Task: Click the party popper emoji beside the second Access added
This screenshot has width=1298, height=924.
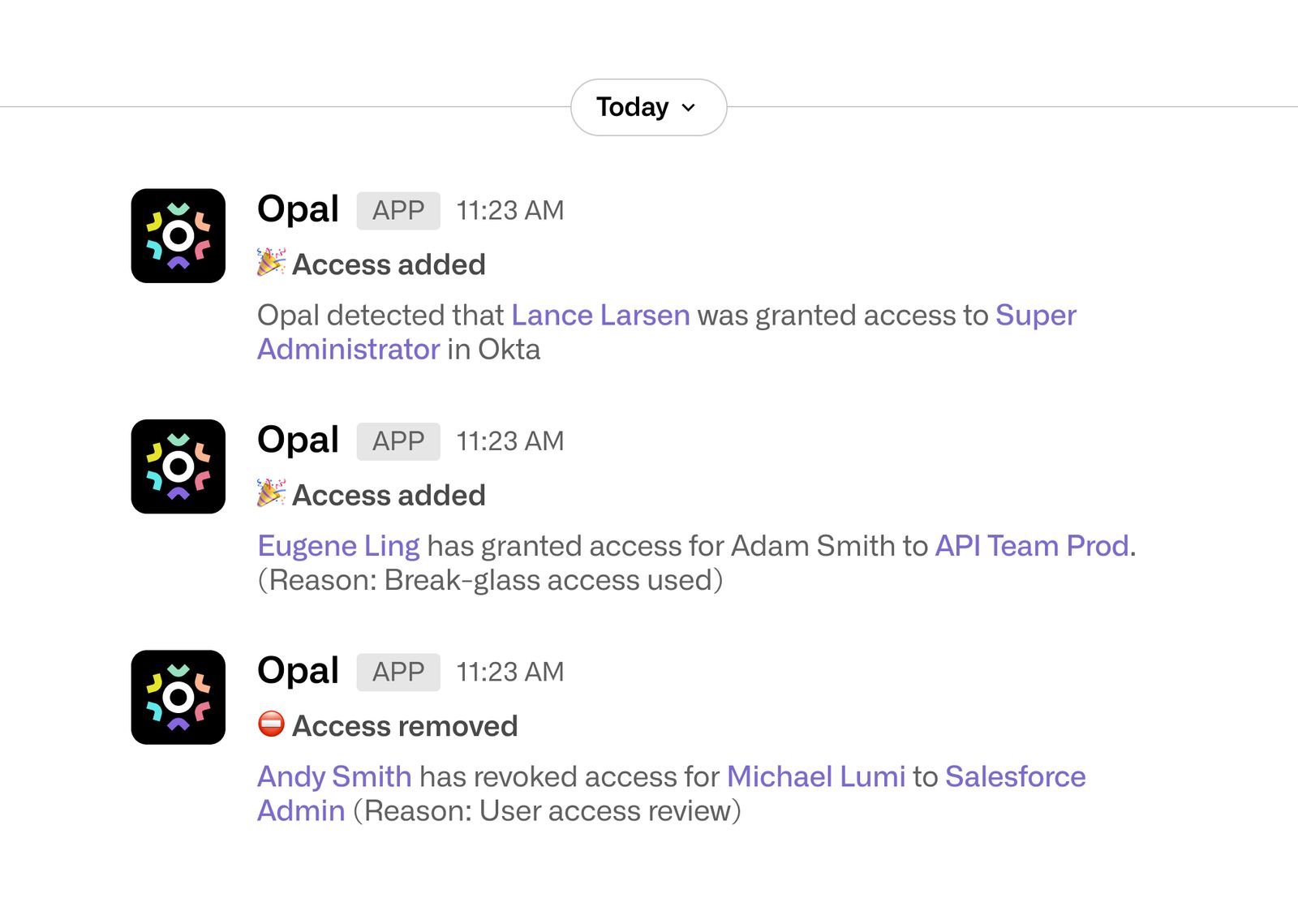Action: pos(270,494)
